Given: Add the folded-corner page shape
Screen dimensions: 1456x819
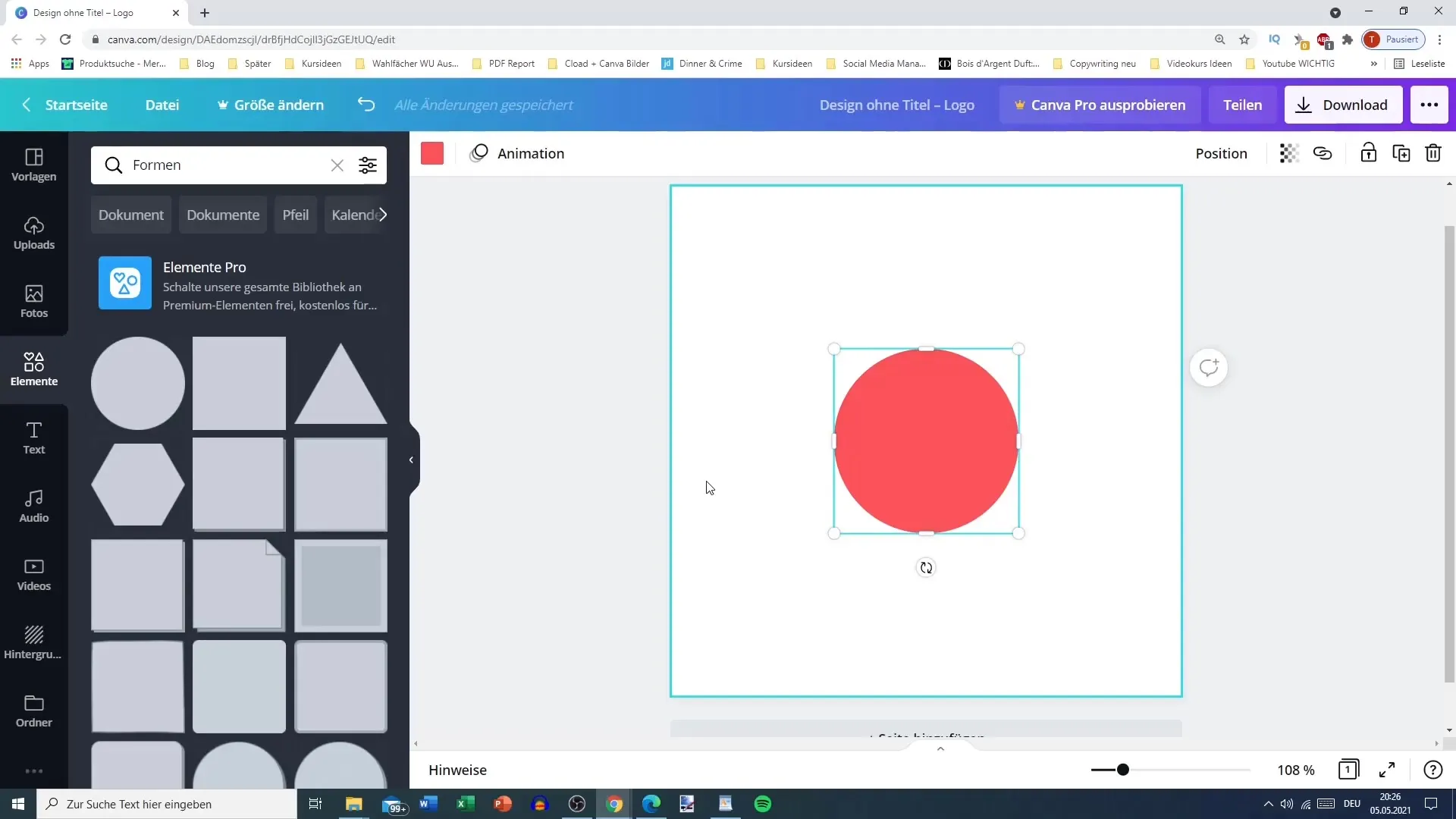Looking at the screenshot, I should [x=239, y=585].
